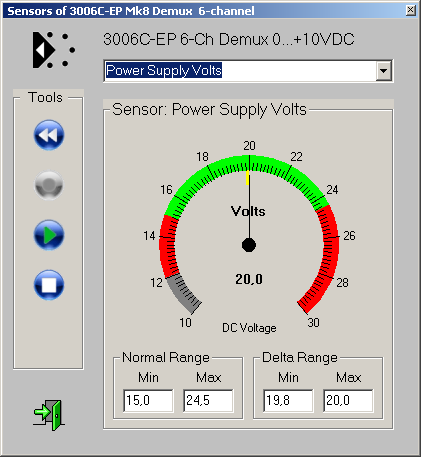Open the sensor selection dropdown arrow
Screen dimensions: 421x457
(x=384, y=71)
